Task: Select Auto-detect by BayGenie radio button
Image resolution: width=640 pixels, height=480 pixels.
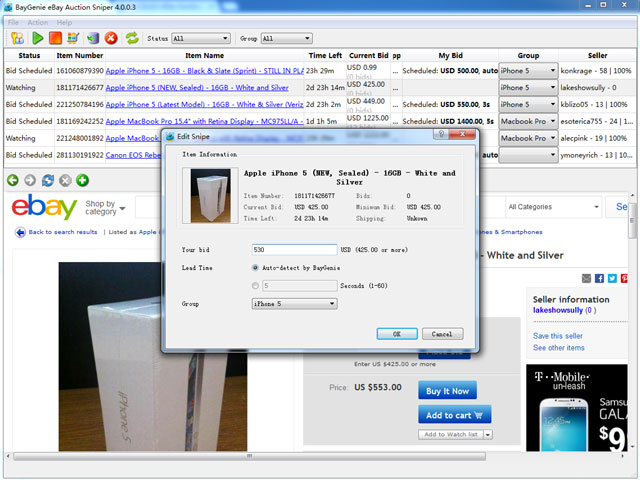Action: click(x=256, y=268)
